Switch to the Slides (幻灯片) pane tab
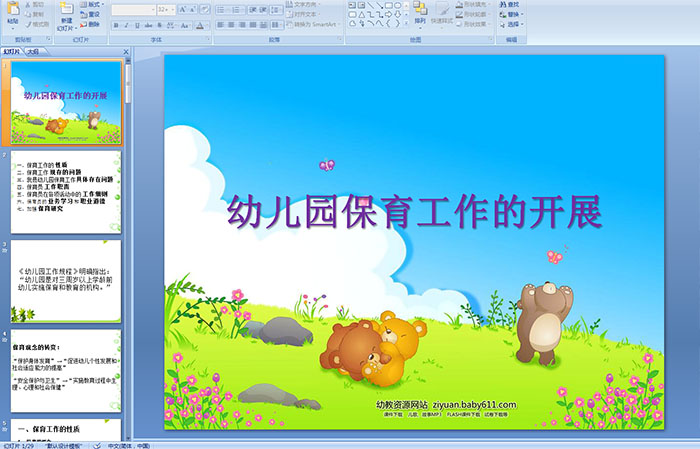 tap(12, 52)
